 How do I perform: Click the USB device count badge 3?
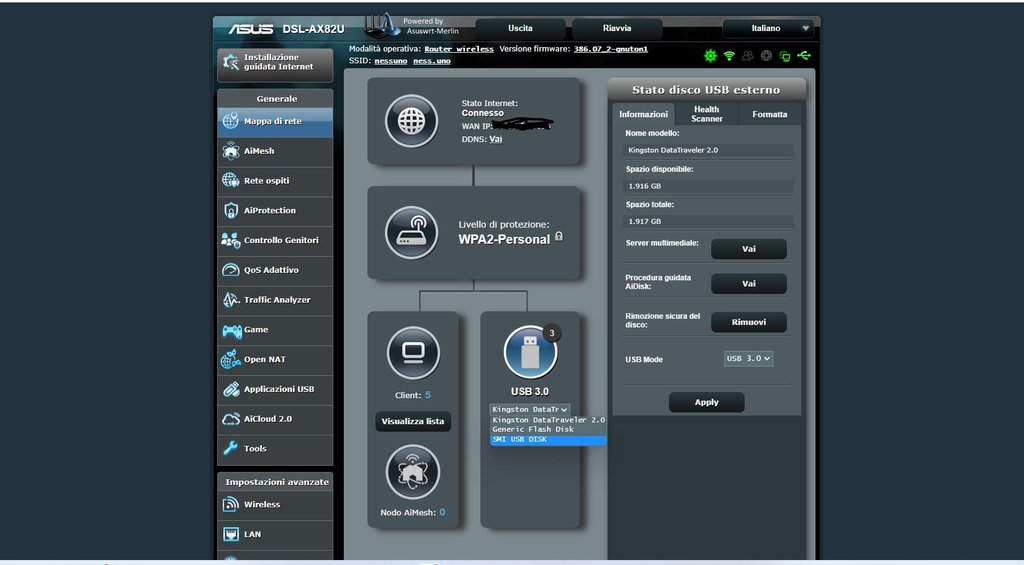552,334
